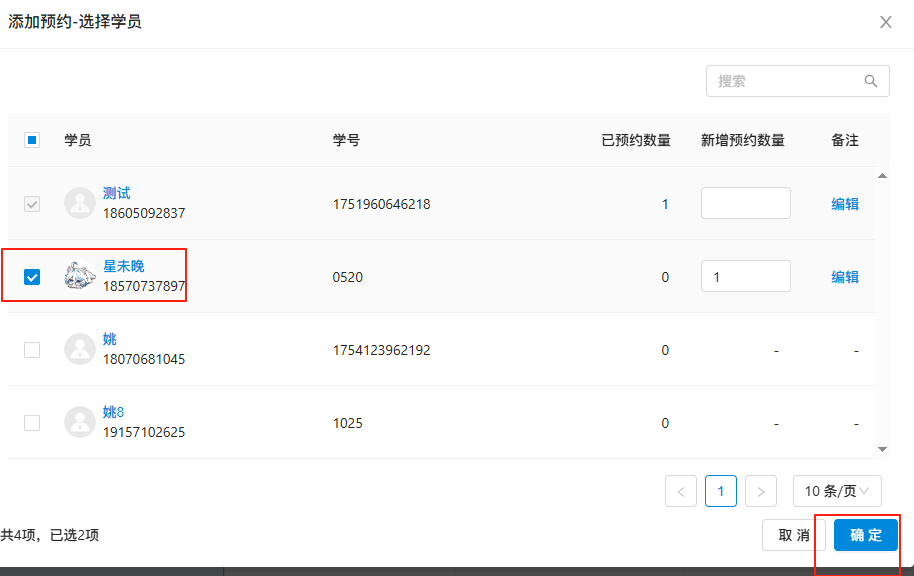Click avatar of student 姚

click(80, 349)
